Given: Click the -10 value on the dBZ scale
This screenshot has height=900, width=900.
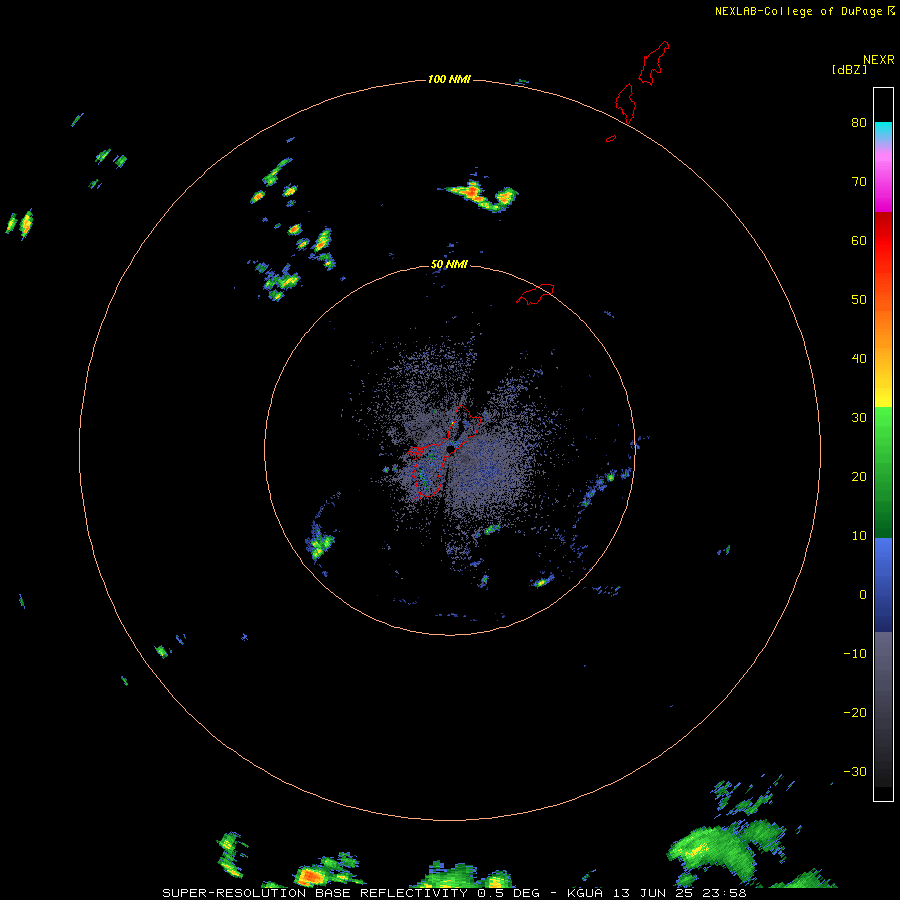Looking at the screenshot, I should pyautogui.click(x=855, y=653).
